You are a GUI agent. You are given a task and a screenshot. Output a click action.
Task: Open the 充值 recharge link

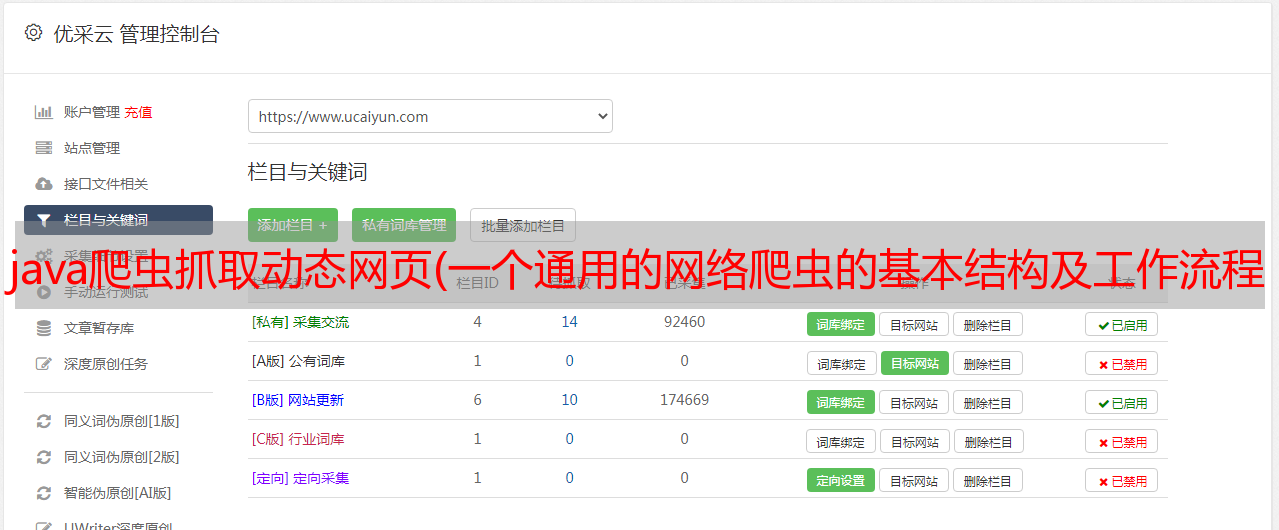(x=138, y=112)
